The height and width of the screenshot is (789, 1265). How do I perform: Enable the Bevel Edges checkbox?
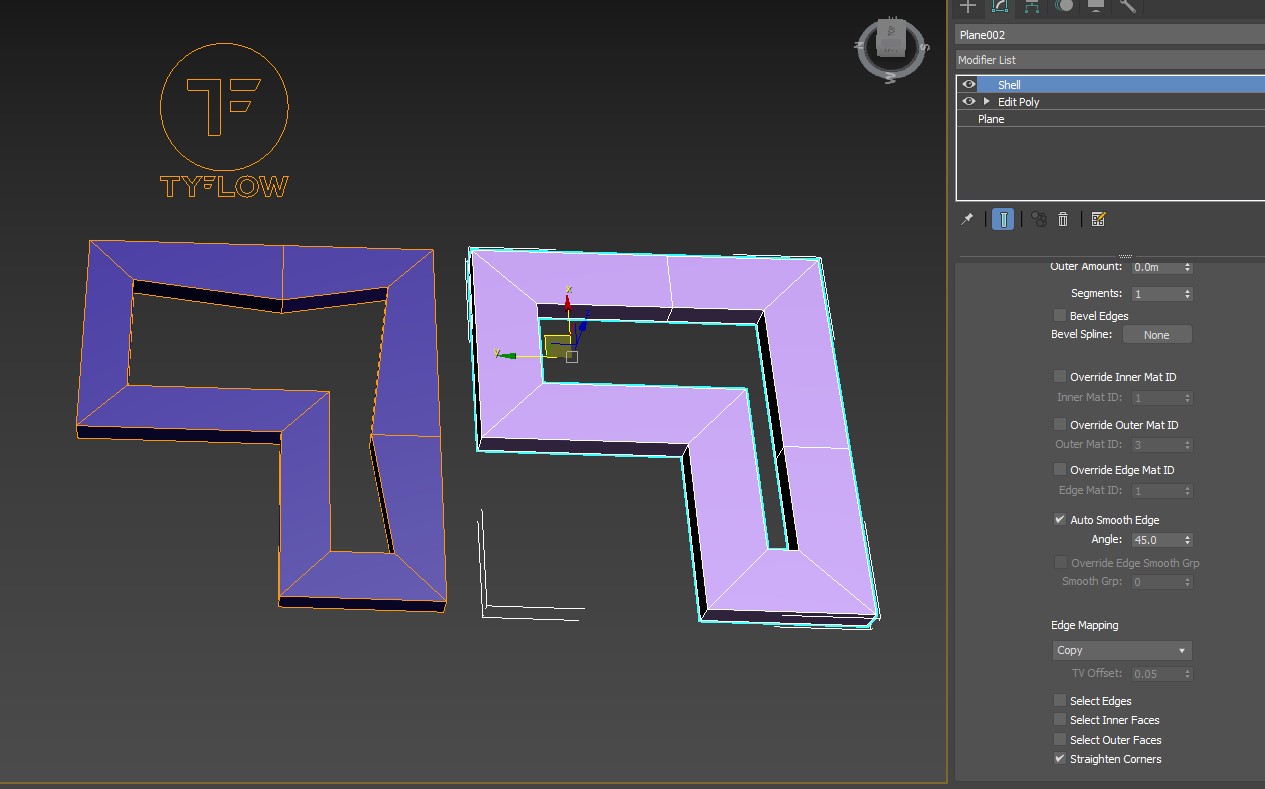1060,316
